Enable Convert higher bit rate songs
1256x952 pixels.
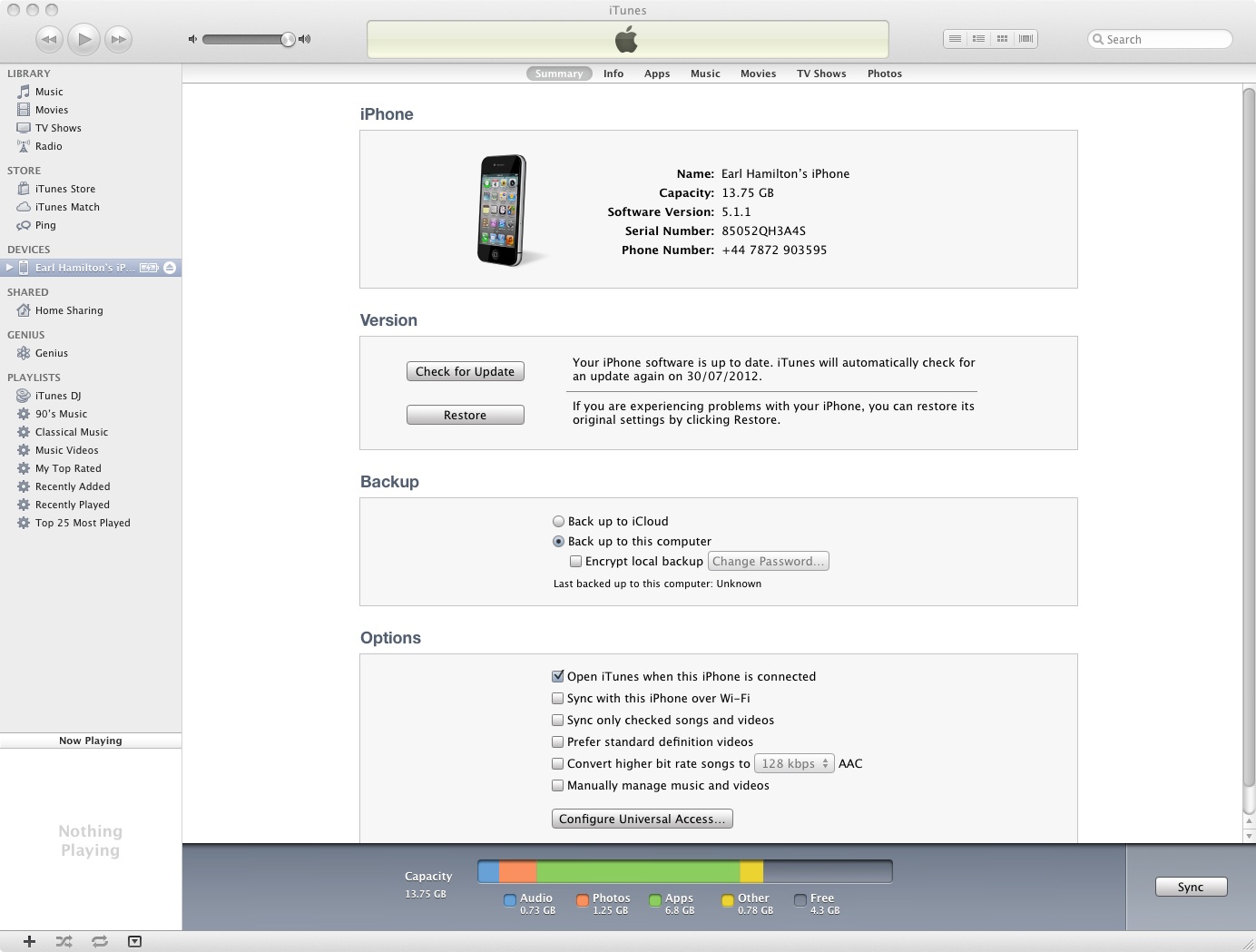tap(558, 763)
